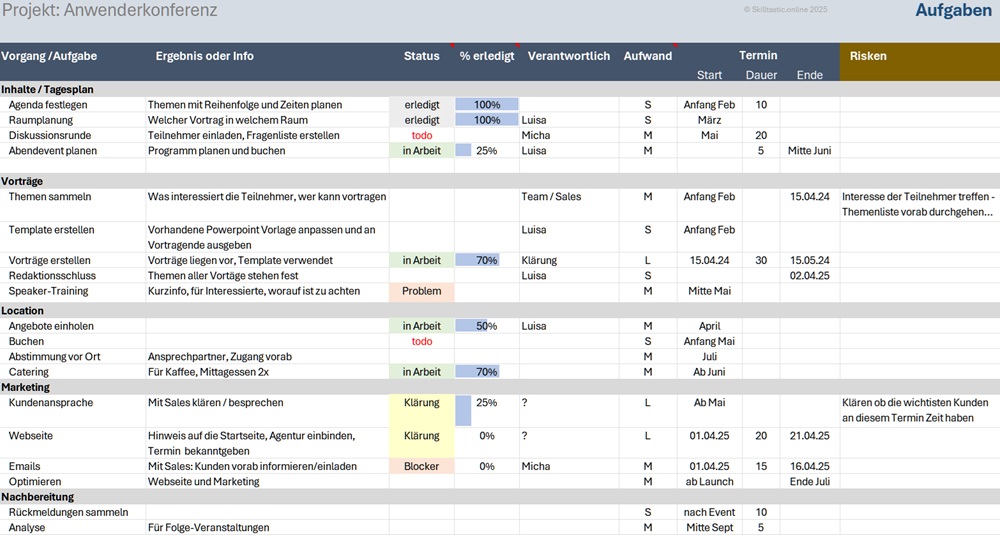
Task: Select the 'Projekt: Anwenderkonferenz' title
Action: (x=110, y=10)
